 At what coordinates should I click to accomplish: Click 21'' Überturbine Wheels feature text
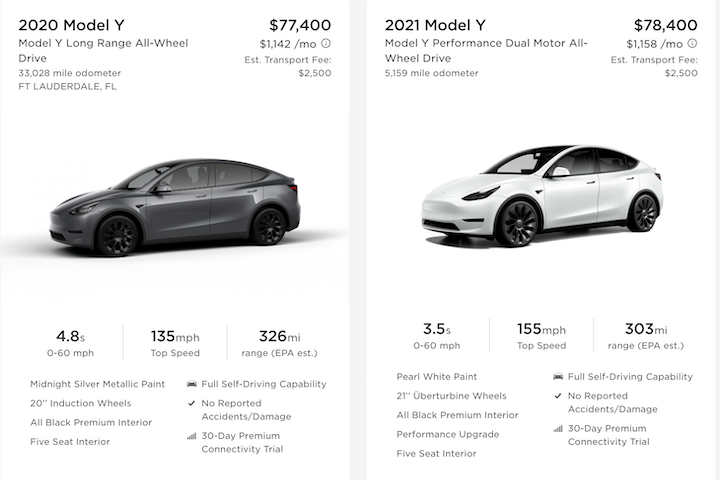click(451, 396)
